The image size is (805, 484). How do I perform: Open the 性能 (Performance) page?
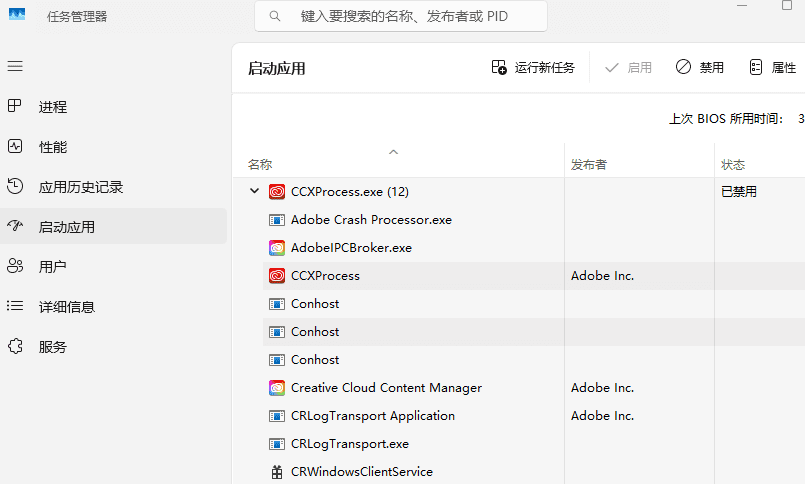point(113,147)
